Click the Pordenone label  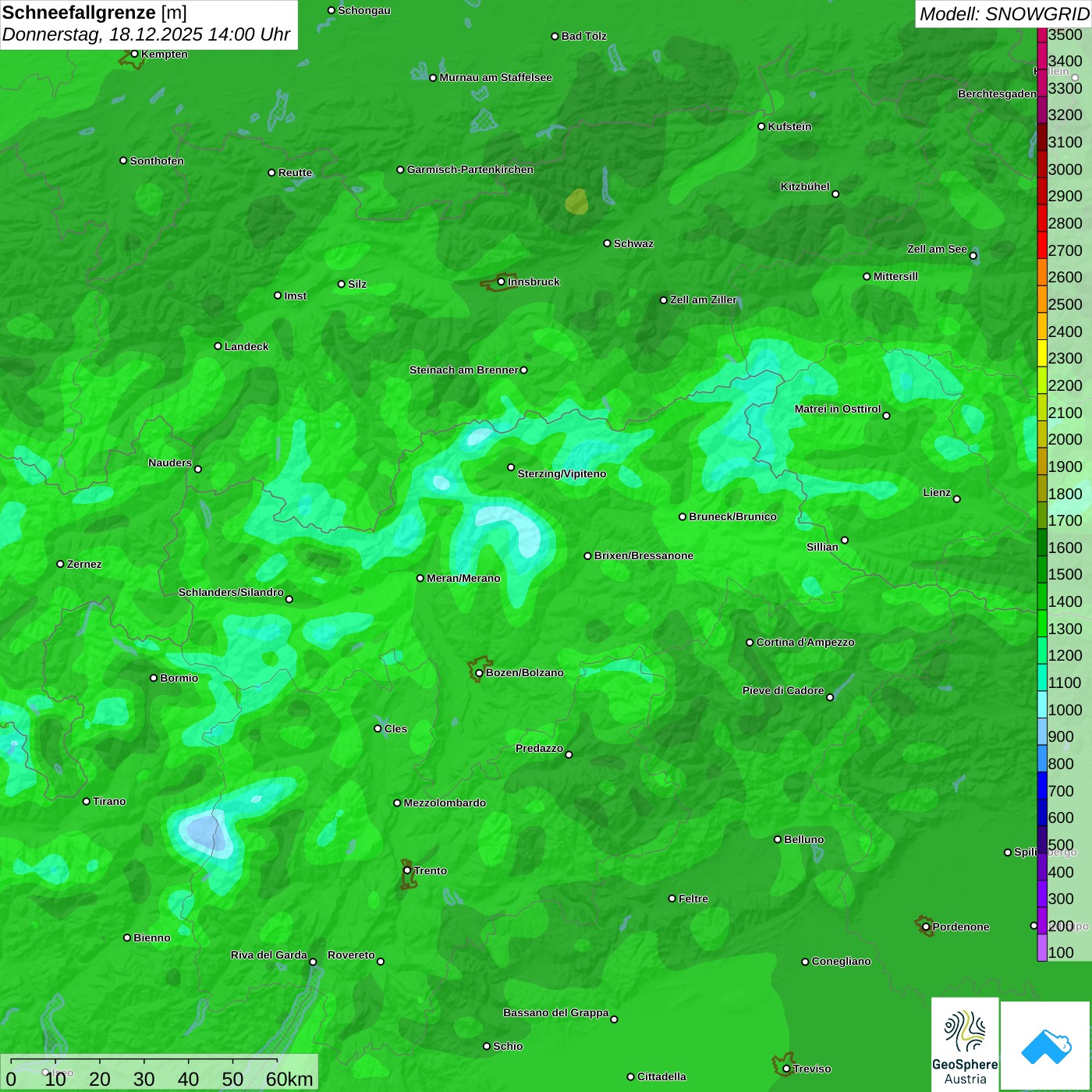point(961,927)
